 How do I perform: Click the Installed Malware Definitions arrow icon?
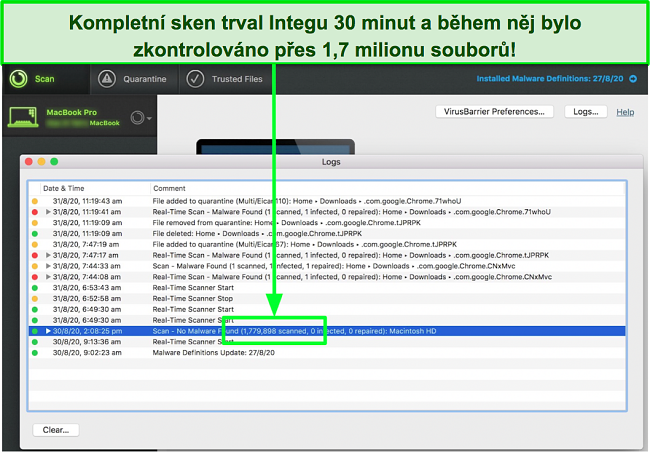pos(633,78)
